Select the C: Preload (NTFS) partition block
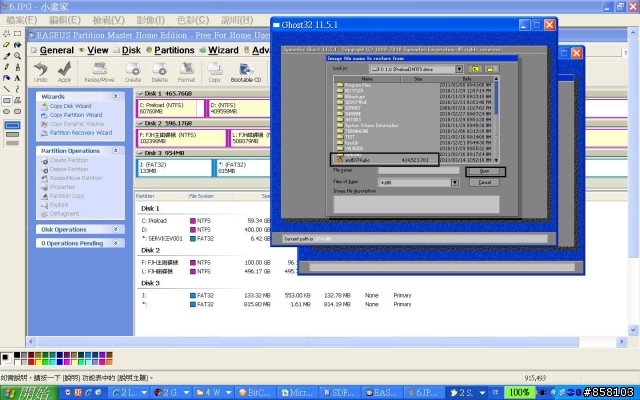This screenshot has height=400, width=640. [171, 109]
